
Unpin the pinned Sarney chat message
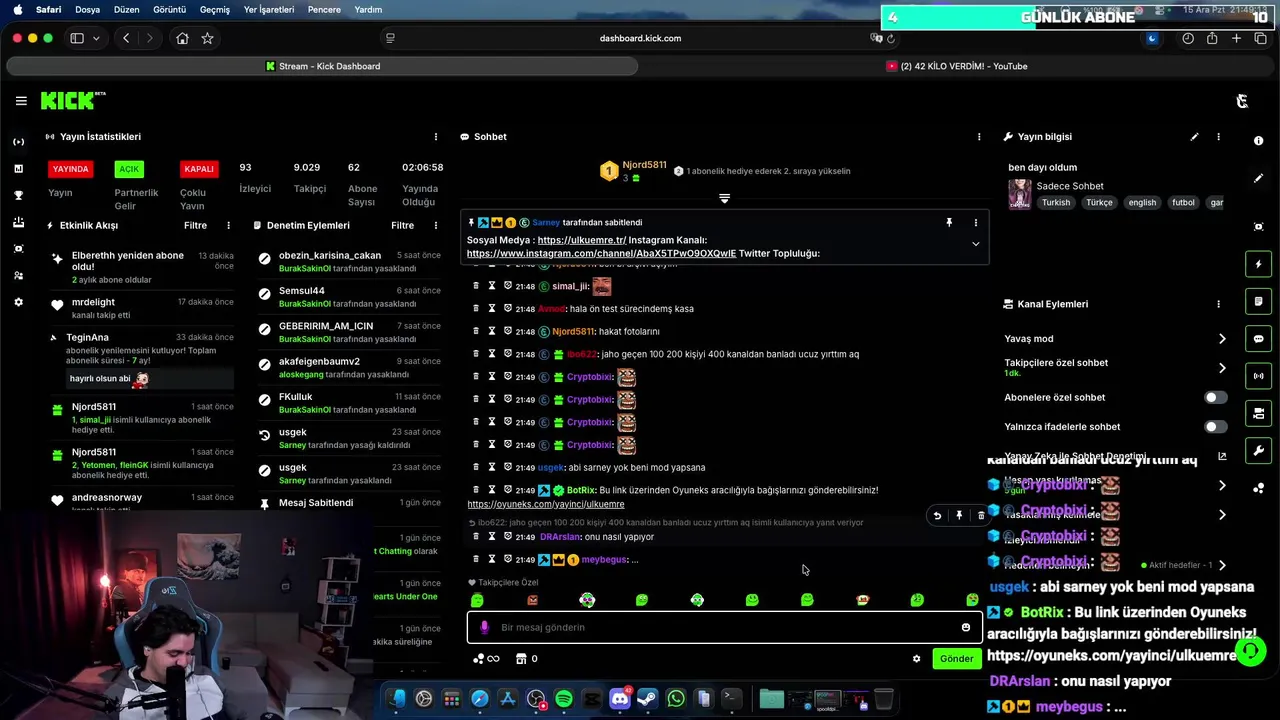(x=949, y=223)
